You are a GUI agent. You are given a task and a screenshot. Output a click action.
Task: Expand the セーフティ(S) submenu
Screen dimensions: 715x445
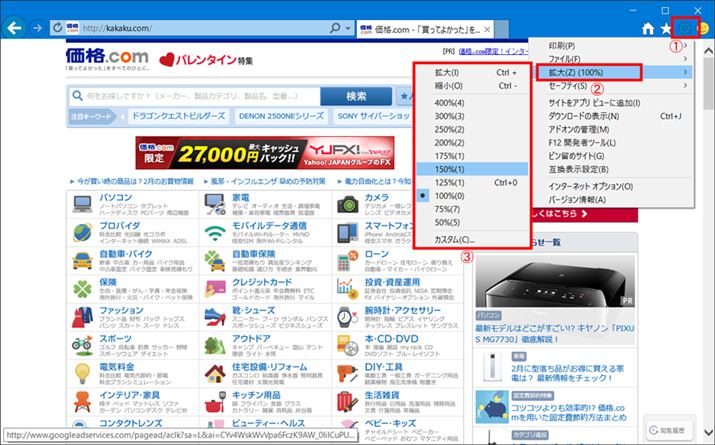(612, 85)
